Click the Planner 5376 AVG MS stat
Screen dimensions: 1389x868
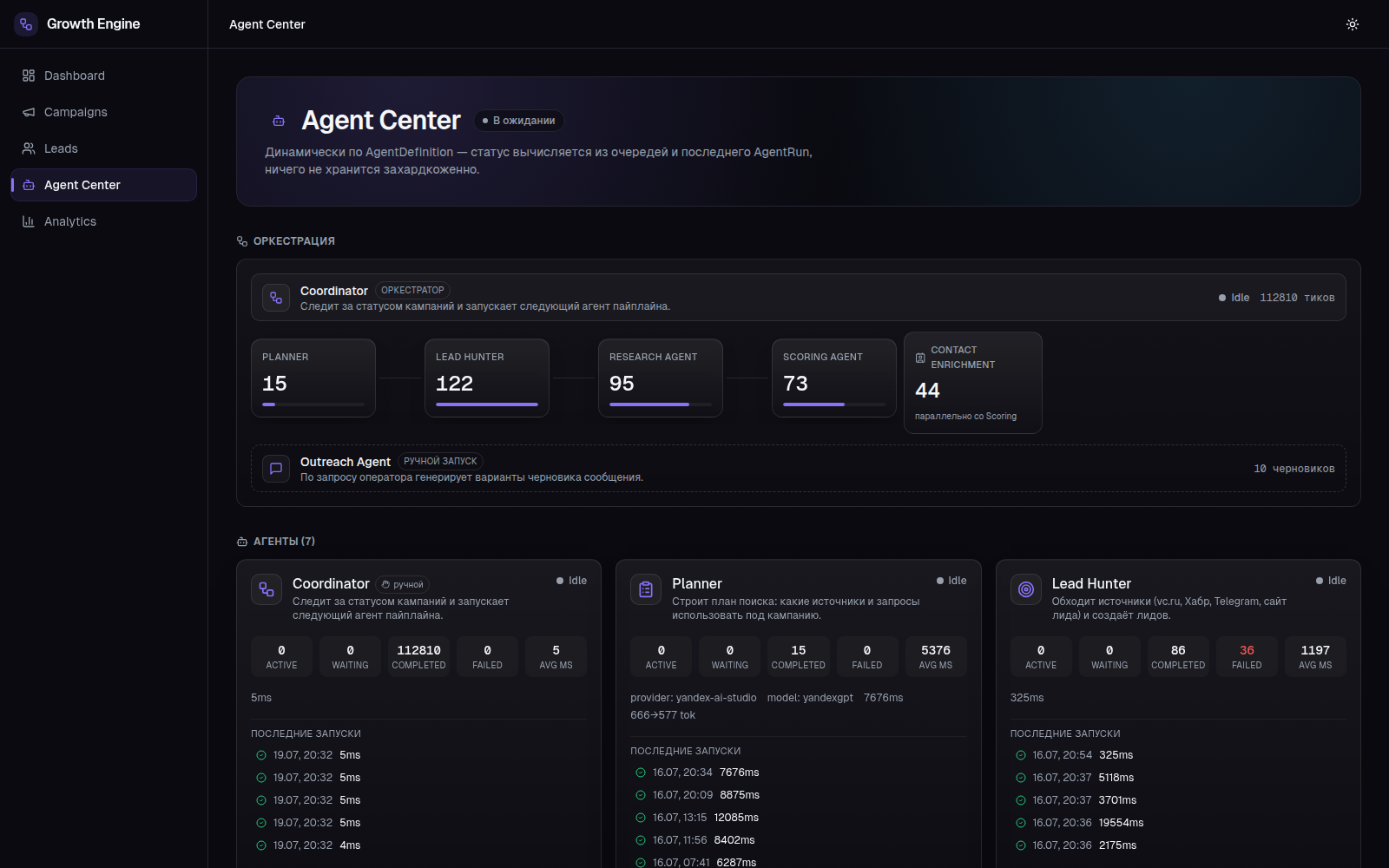[936, 656]
